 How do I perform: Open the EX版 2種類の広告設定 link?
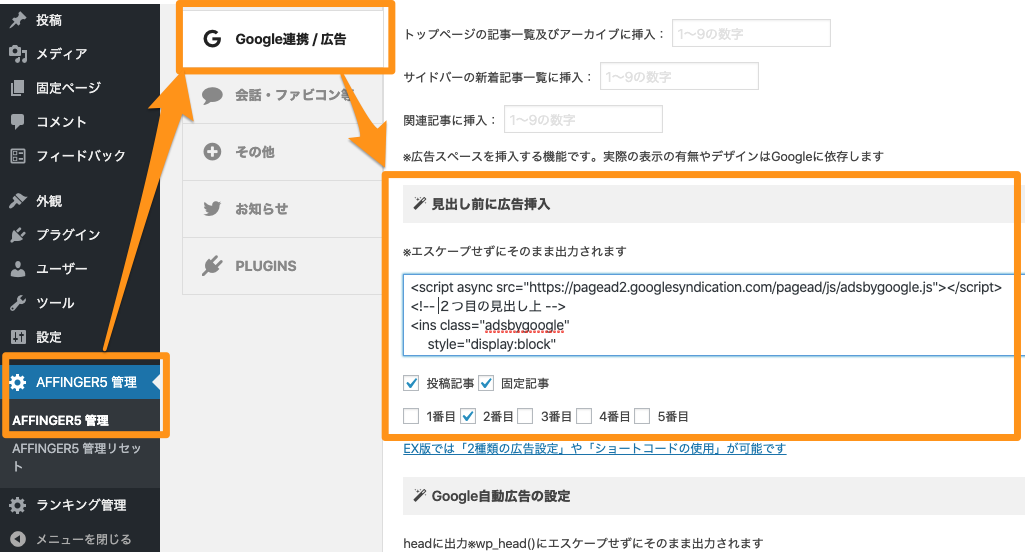click(x=595, y=449)
